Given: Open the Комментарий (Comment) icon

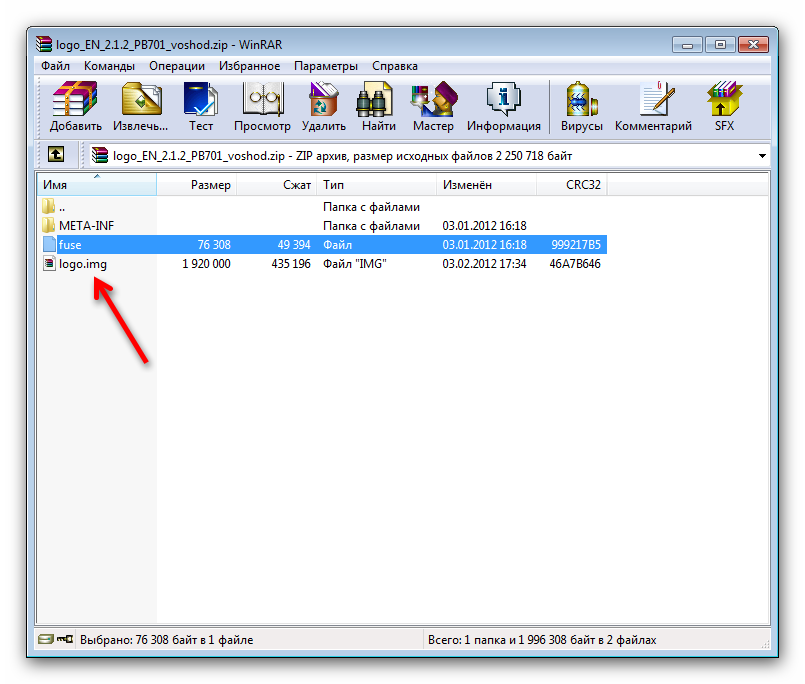Looking at the screenshot, I should (657, 99).
